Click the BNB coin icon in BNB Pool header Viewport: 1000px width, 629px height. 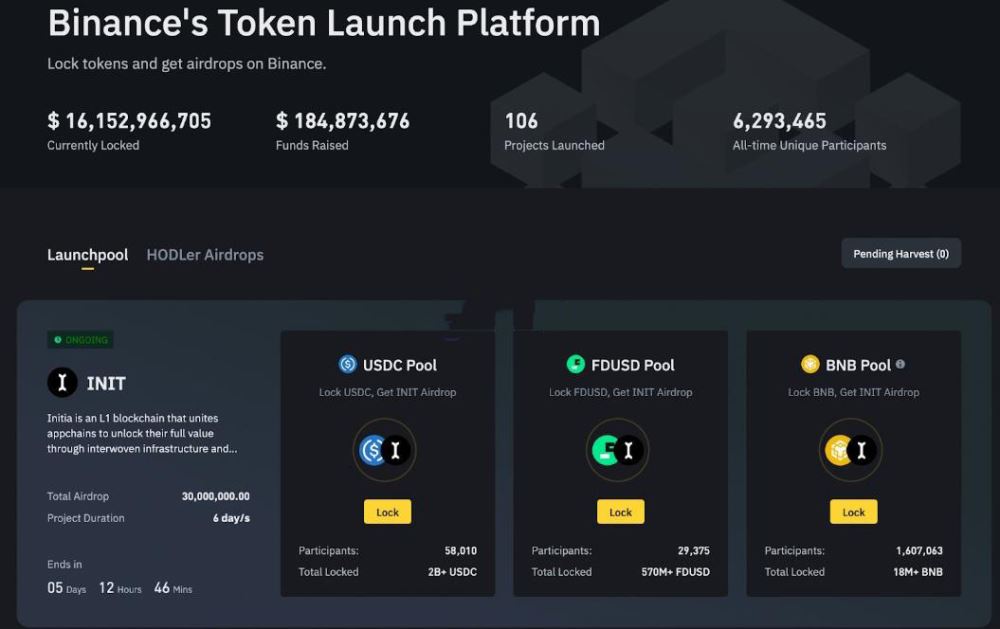(809, 364)
